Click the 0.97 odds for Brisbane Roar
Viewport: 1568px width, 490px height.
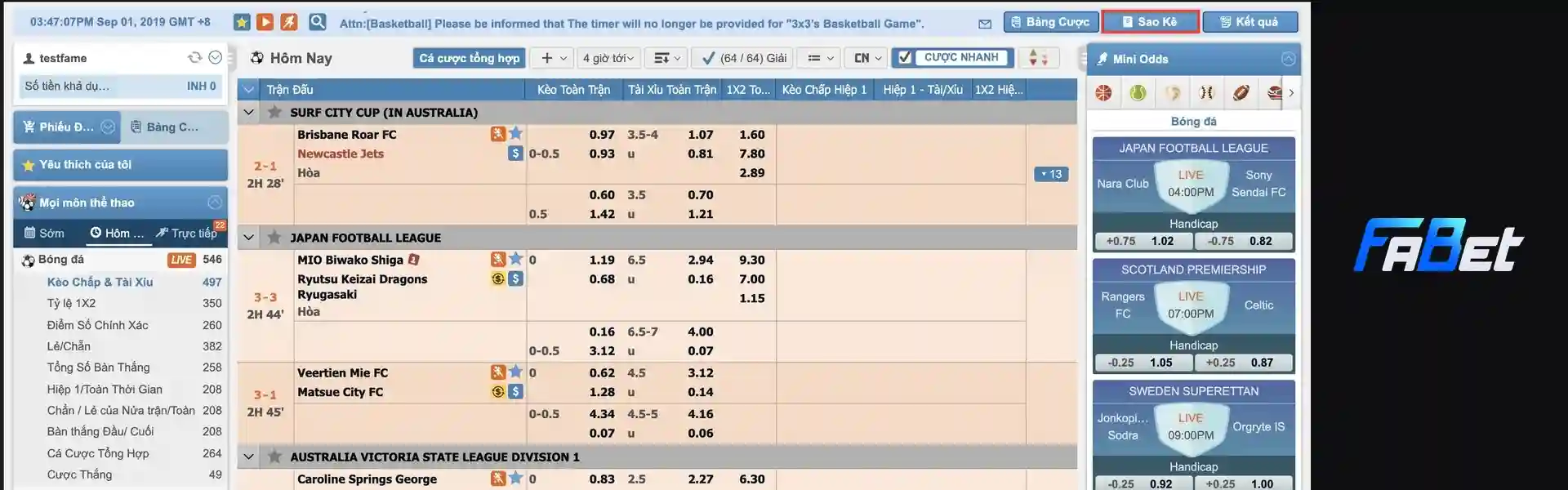click(602, 135)
